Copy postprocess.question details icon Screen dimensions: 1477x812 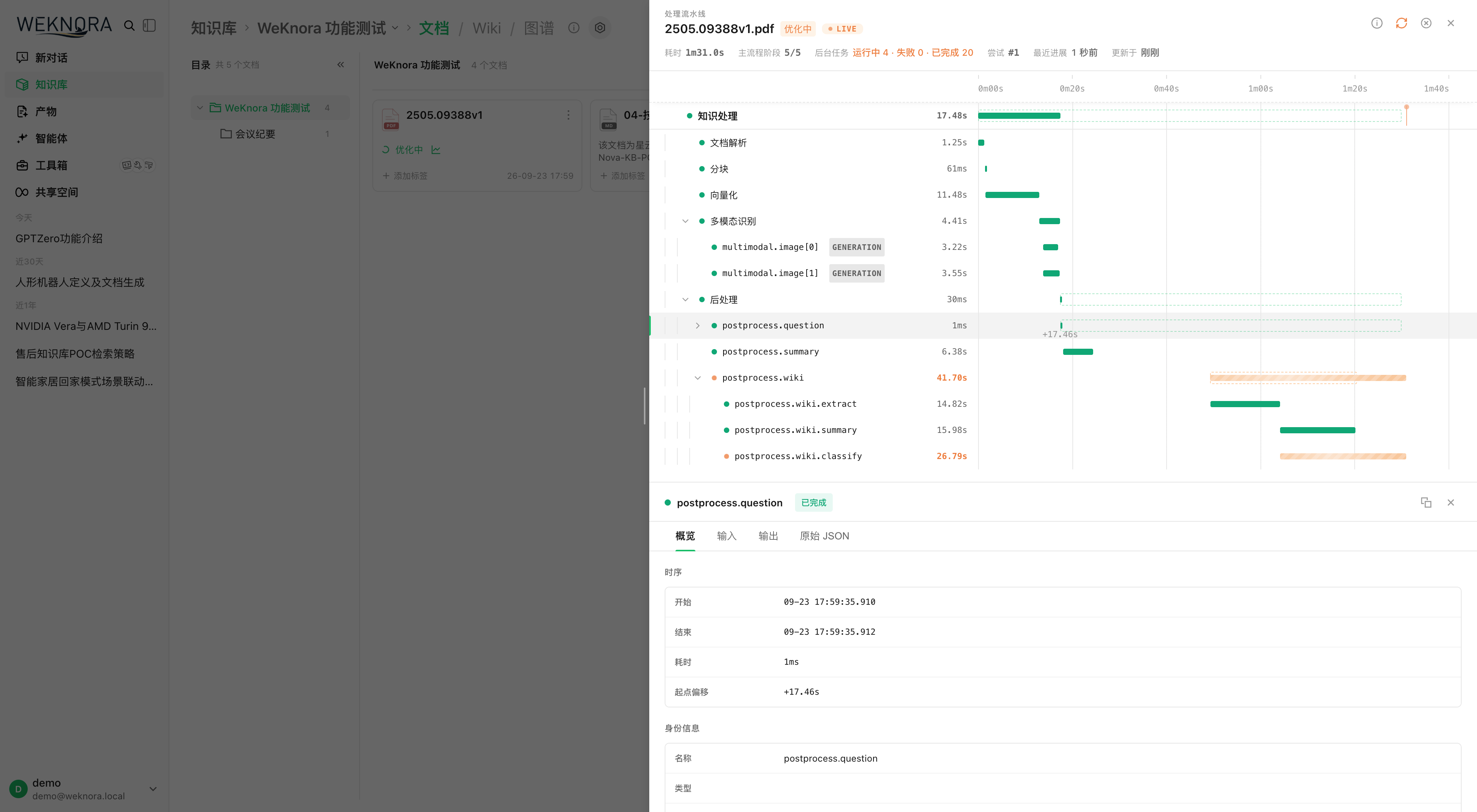[x=1426, y=503]
